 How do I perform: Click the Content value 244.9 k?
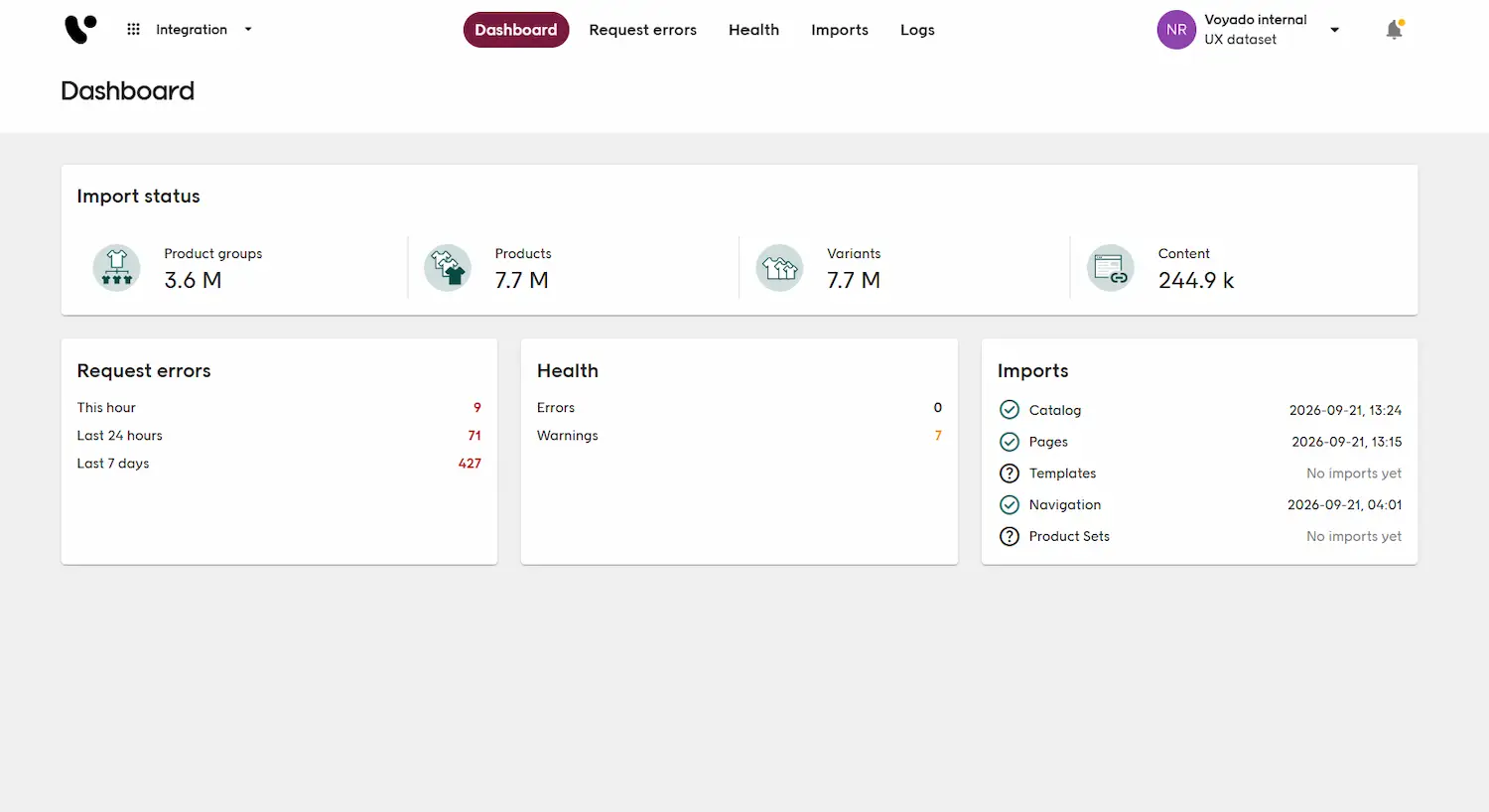[x=1196, y=281]
